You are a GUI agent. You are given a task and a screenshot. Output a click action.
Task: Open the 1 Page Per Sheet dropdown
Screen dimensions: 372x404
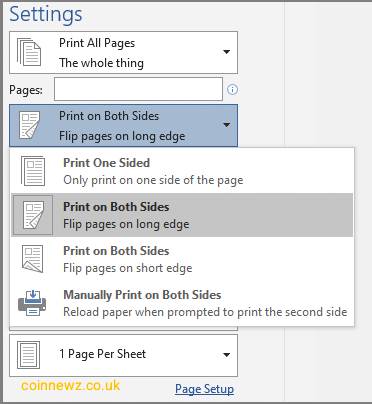click(x=123, y=356)
